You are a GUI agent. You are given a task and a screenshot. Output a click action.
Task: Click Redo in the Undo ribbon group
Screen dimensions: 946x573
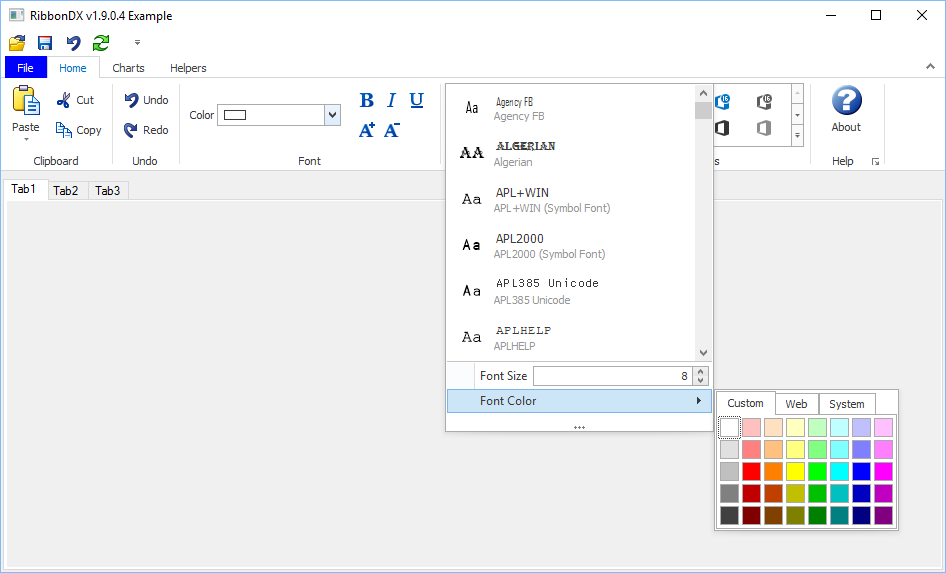[146, 130]
